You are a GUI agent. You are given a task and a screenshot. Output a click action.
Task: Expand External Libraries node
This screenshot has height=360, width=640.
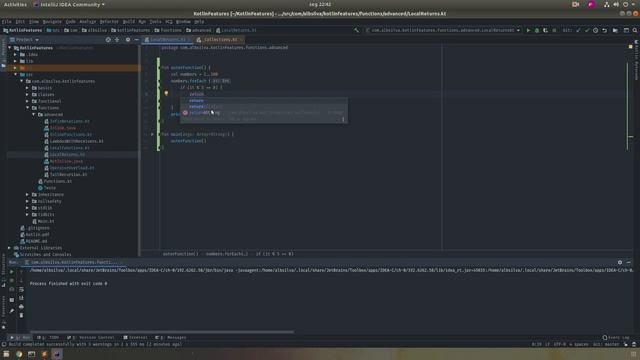tap(10, 248)
